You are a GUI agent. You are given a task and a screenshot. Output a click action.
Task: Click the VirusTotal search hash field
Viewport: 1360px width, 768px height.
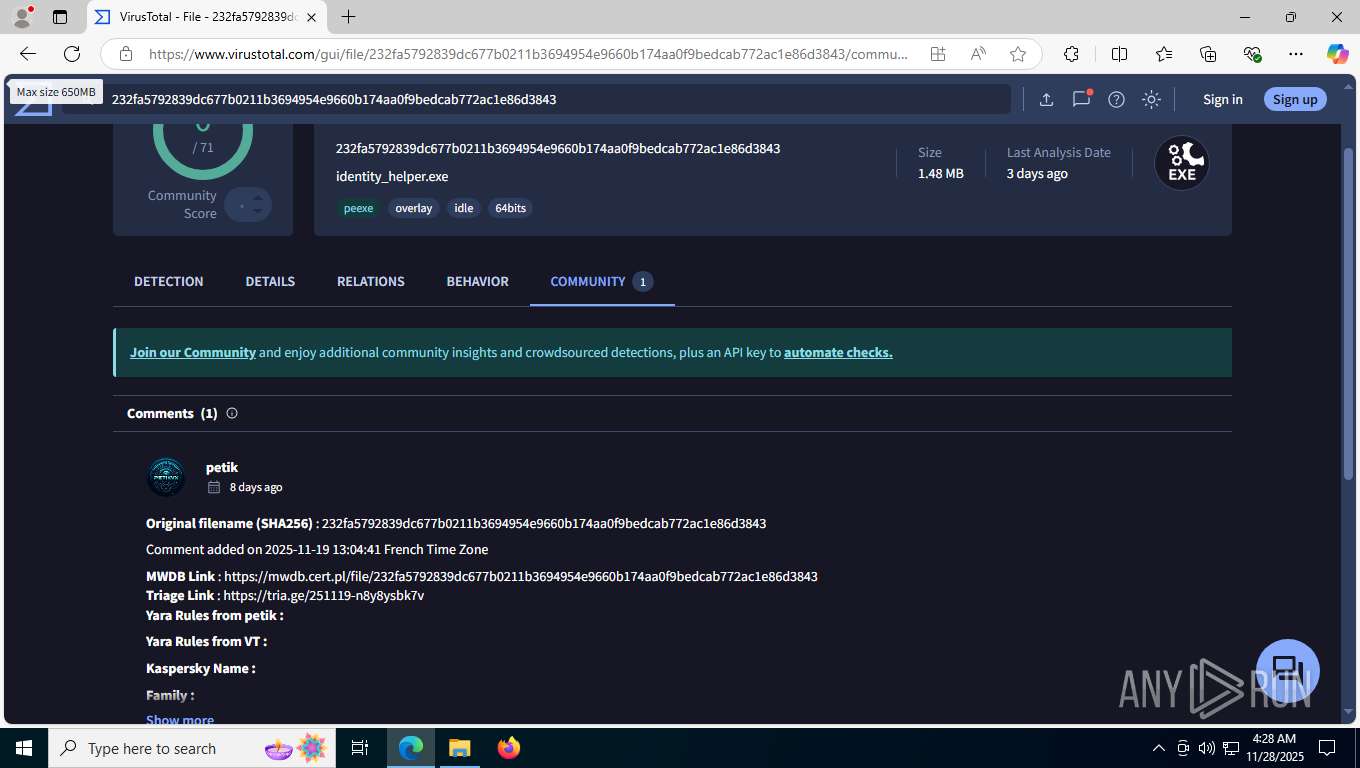pyautogui.click(x=536, y=99)
